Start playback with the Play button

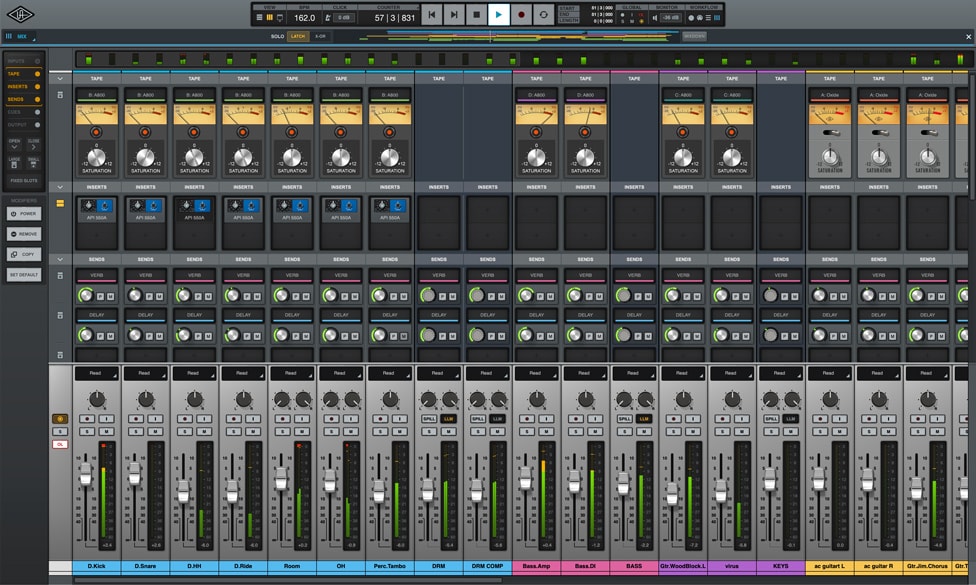pyautogui.click(x=499, y=15)
